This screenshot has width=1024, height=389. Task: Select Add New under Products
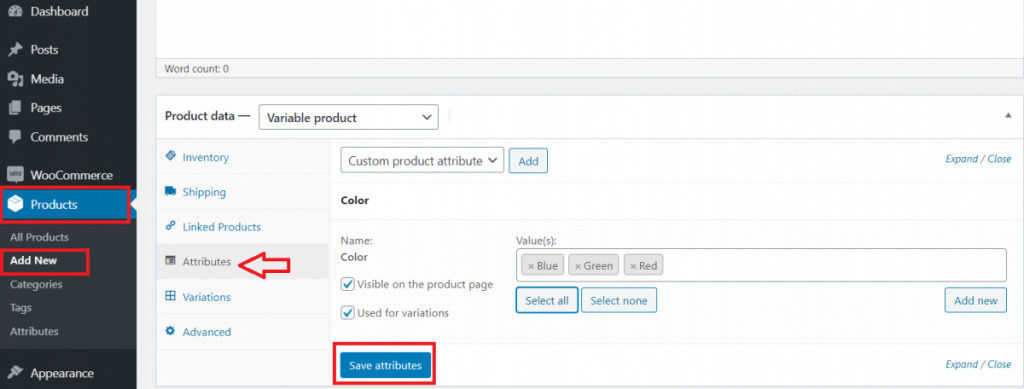(x=33, y=260)
